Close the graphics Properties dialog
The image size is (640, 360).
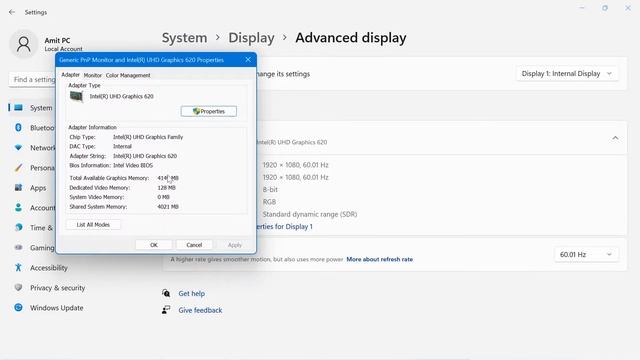248,60
